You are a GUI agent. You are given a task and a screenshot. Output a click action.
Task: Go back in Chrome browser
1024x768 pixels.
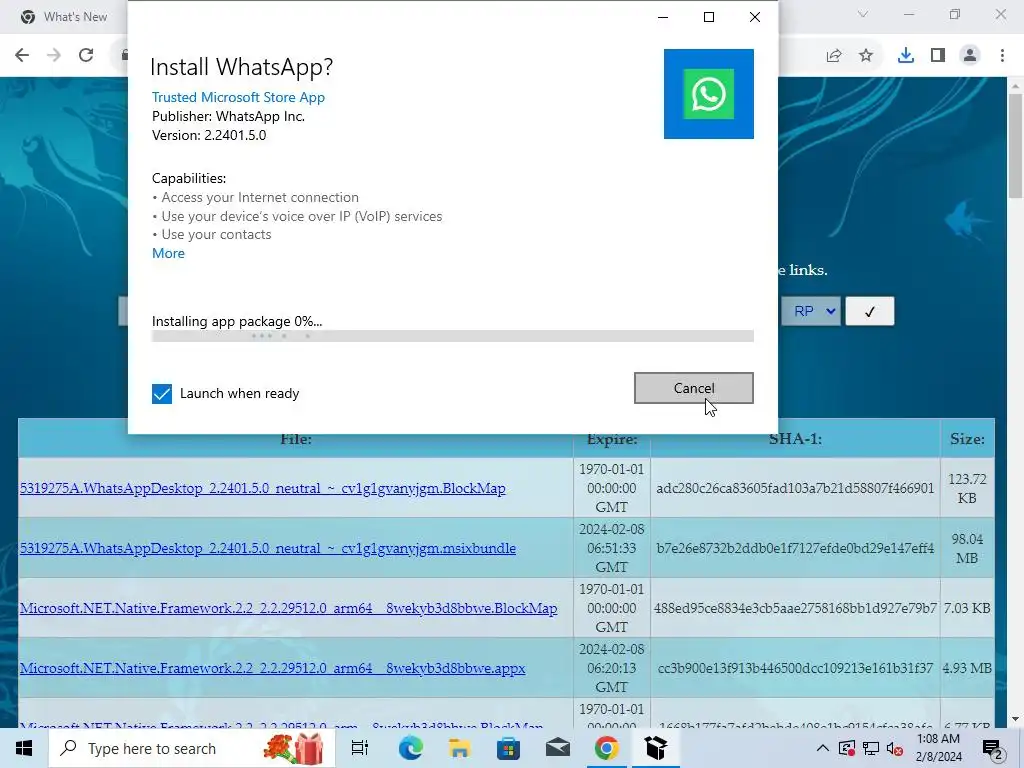pos(22,56)
